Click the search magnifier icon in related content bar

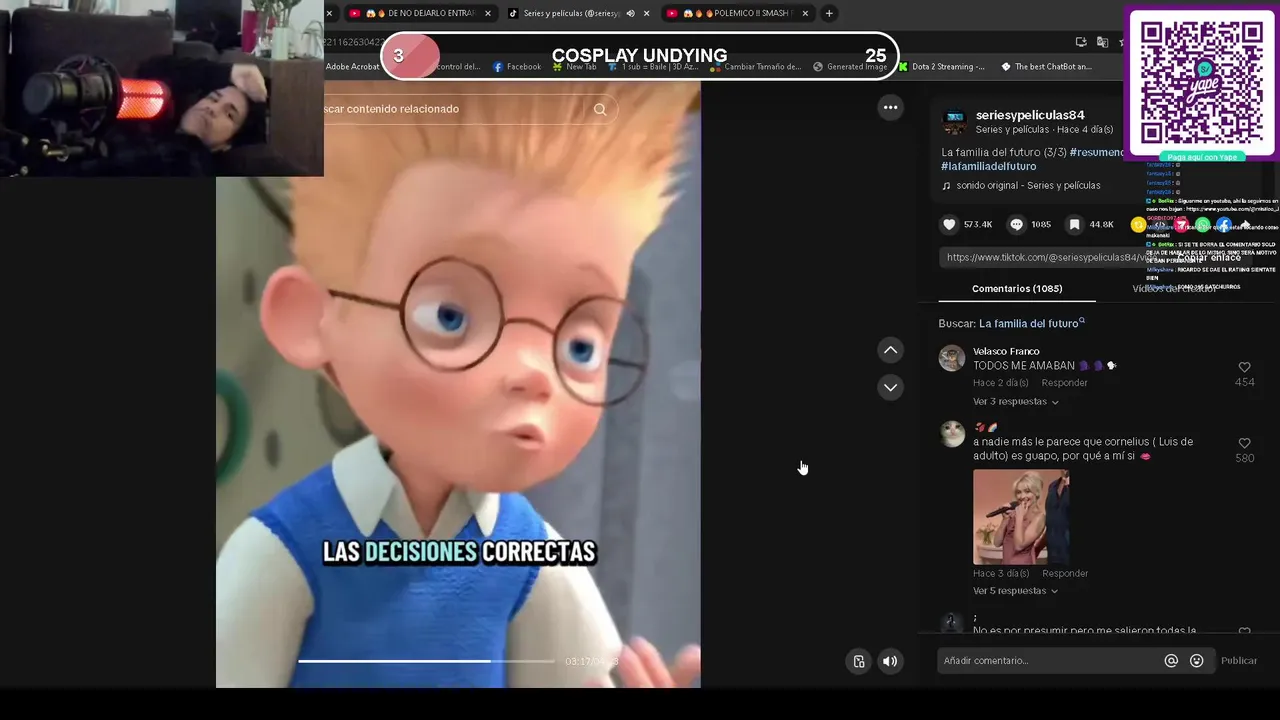[600, 109]
